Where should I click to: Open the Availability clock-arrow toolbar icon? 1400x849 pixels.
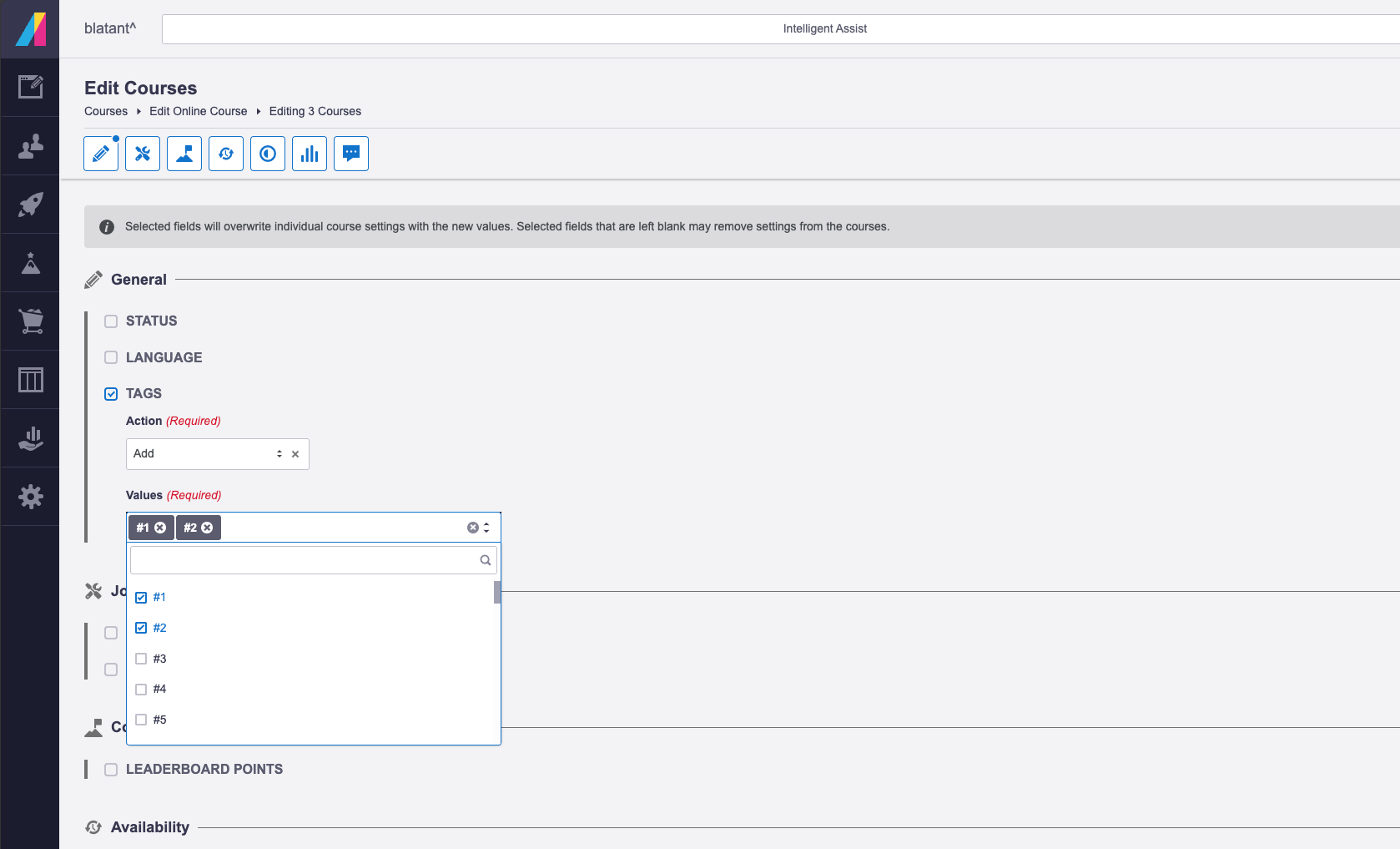(x=226, y=154)
